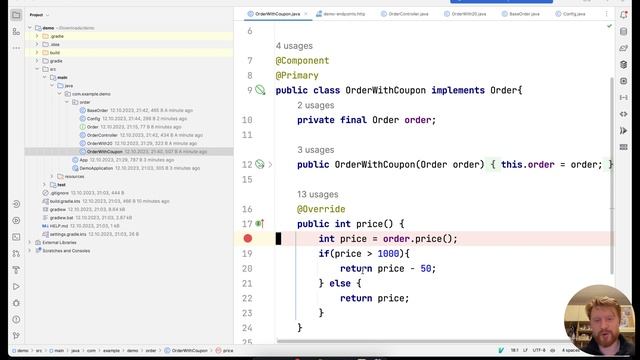Viewport: 640px width, 360px height.
Task: Click the implements-method gutter icon on line 17
Action: 260,224
